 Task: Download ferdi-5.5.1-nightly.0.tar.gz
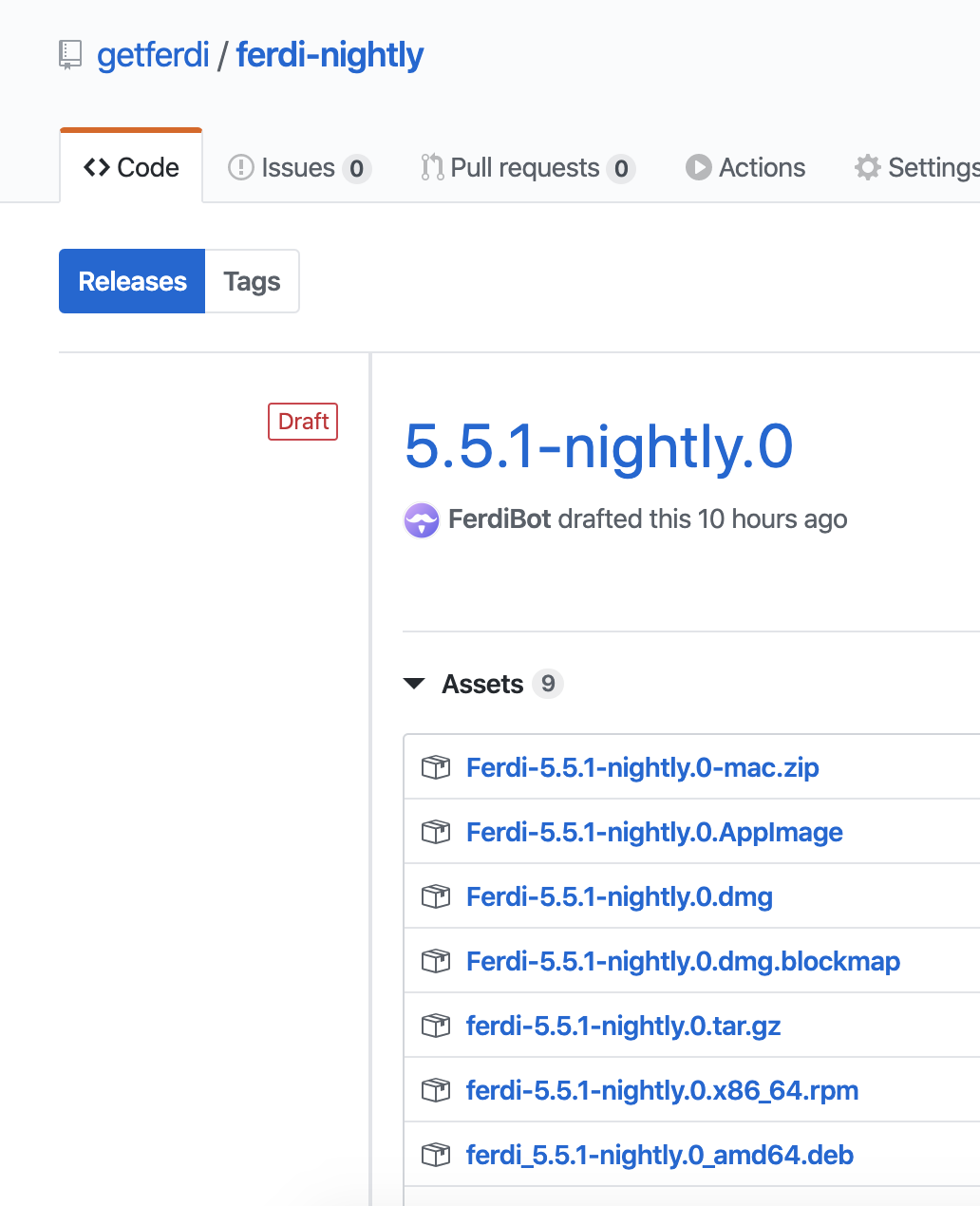pyautogui.click(x=623, y=1026)
